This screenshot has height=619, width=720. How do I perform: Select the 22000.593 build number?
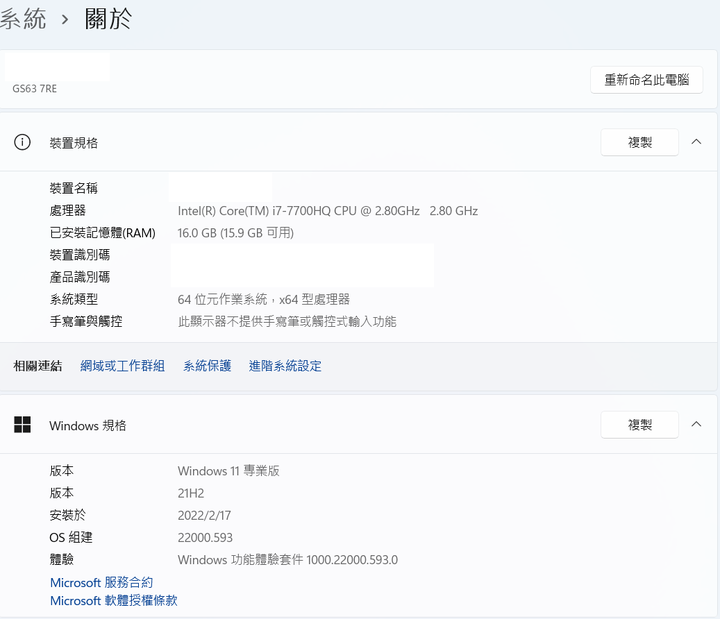pos(205,537)
